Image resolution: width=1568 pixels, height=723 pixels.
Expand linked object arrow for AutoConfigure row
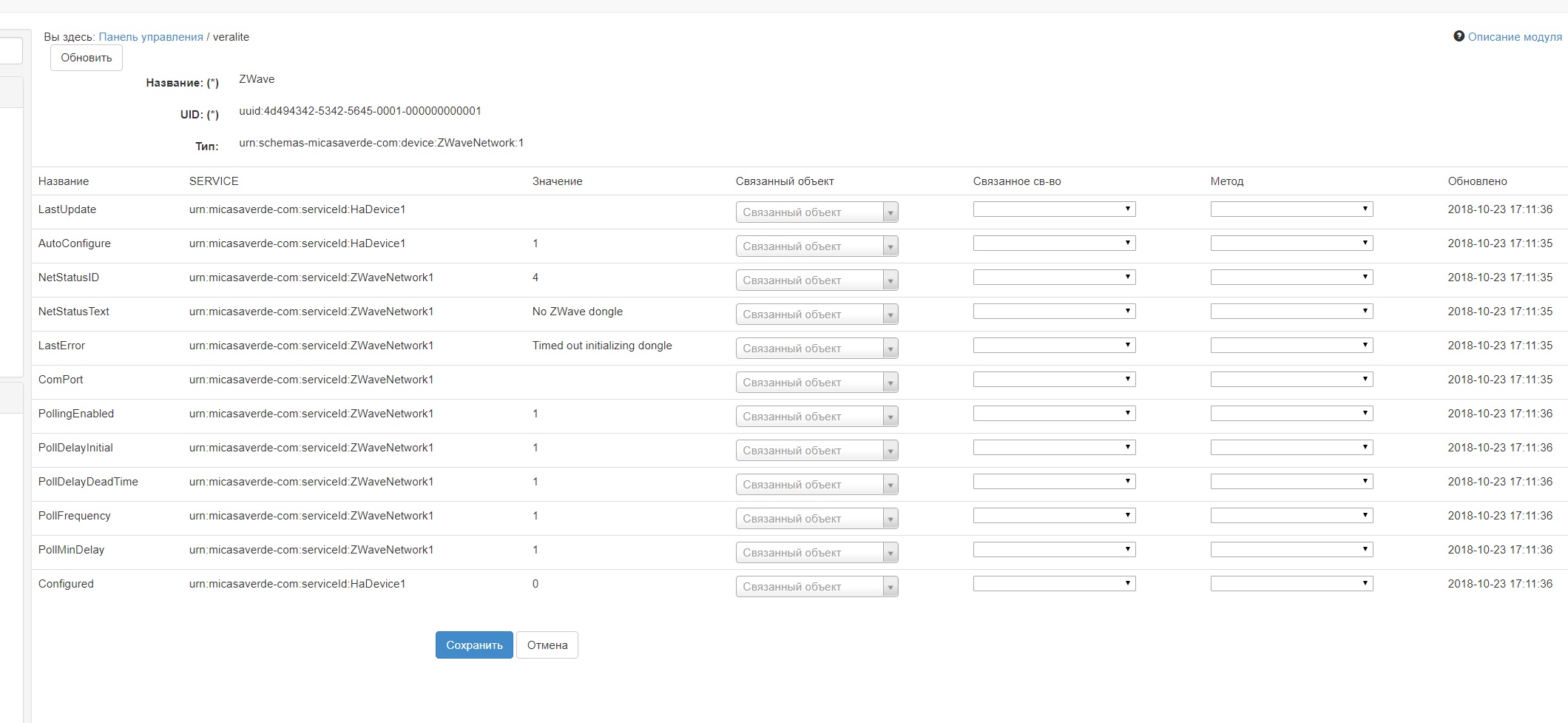point(891,246)
